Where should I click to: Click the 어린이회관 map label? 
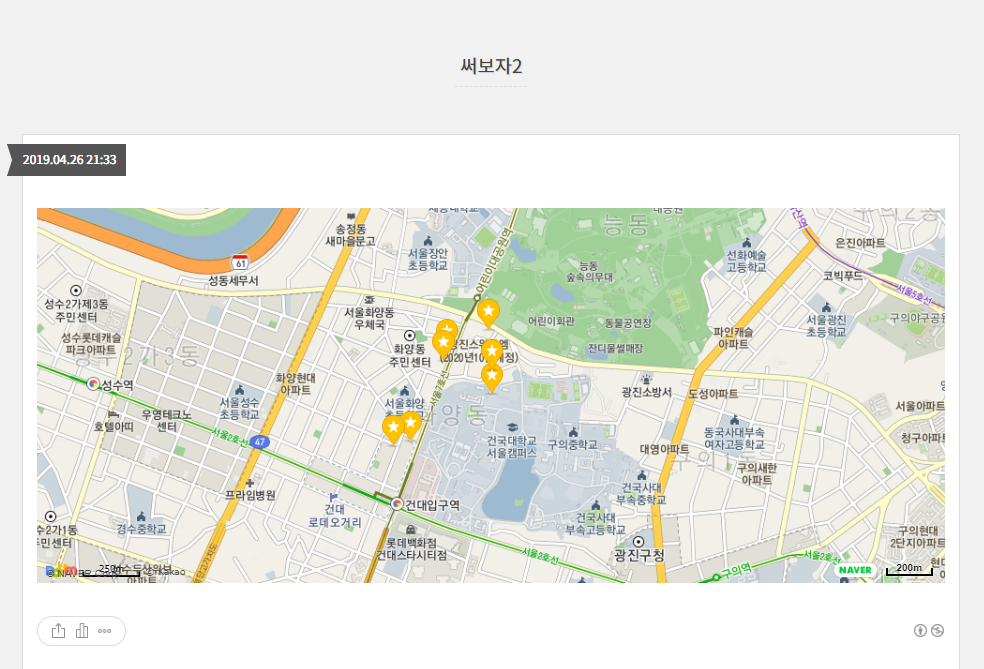(x=551, y=321)
